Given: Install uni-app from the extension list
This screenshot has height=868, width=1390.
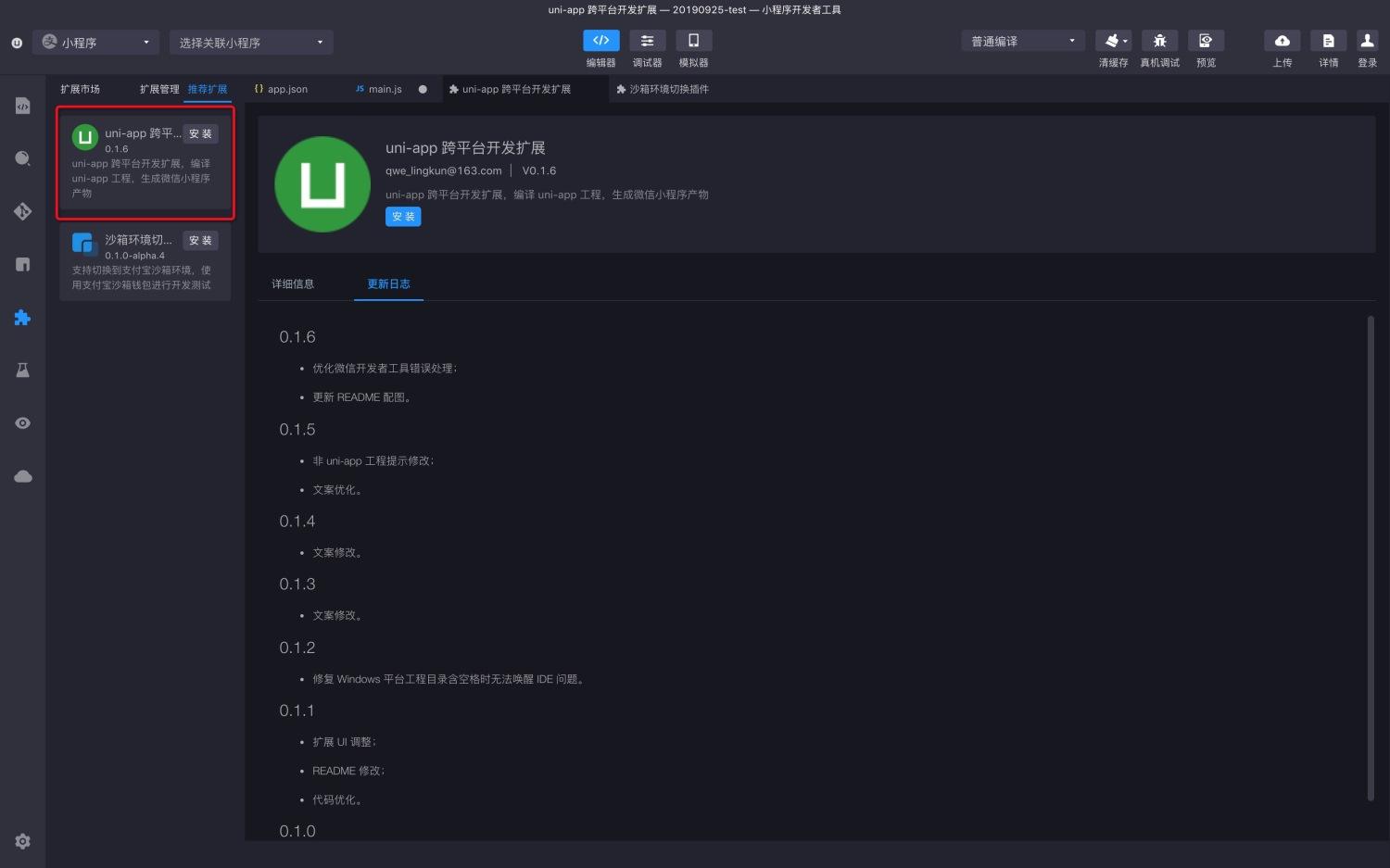Looking at the screenshot, I should tap(200, 133).
